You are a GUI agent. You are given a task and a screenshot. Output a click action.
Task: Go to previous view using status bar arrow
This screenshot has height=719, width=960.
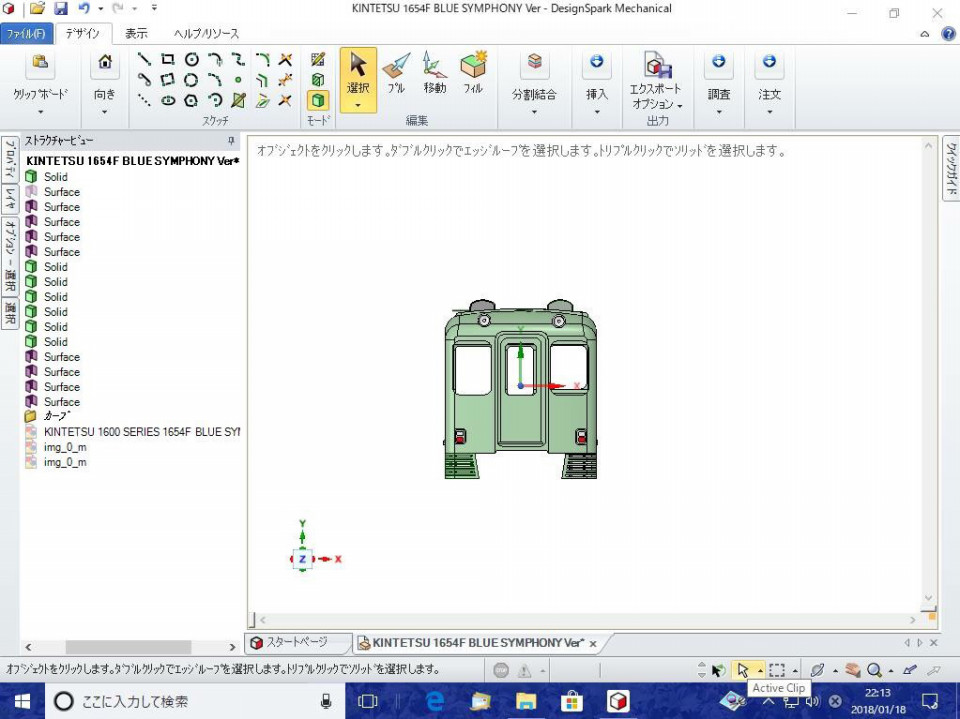910,670
